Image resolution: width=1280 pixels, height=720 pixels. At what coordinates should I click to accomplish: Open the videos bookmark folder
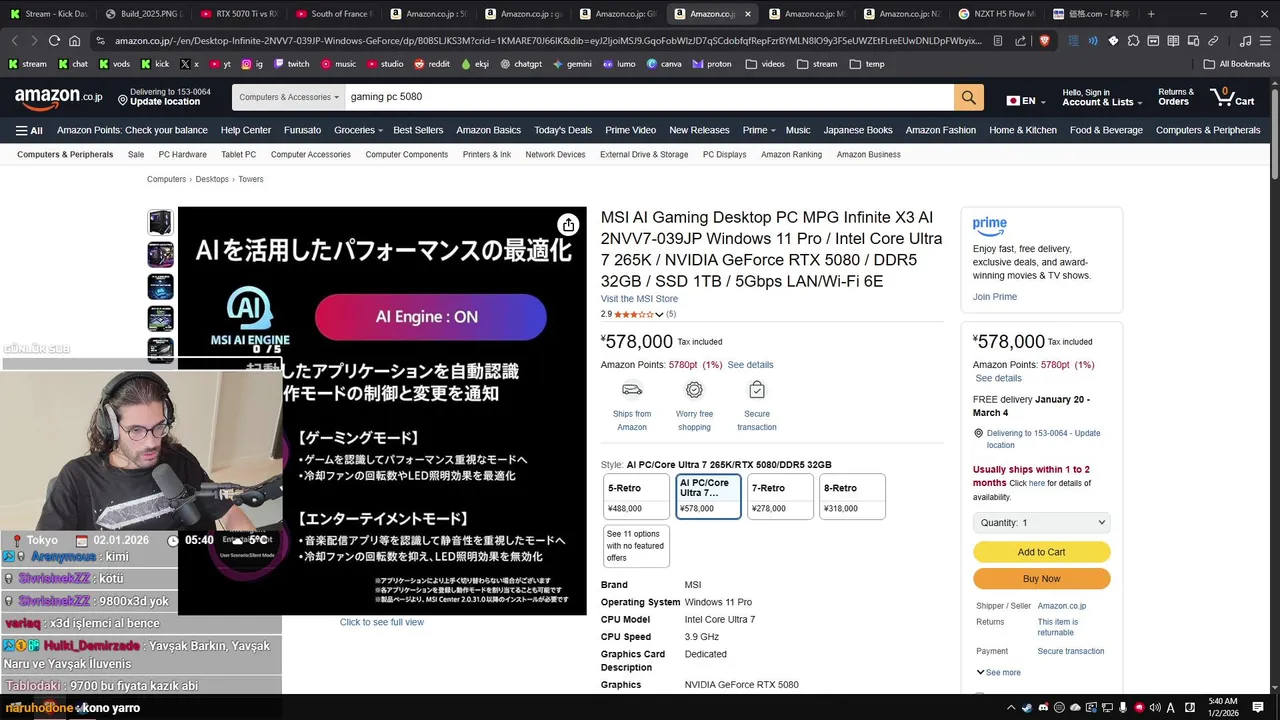[x=765, y=64]
